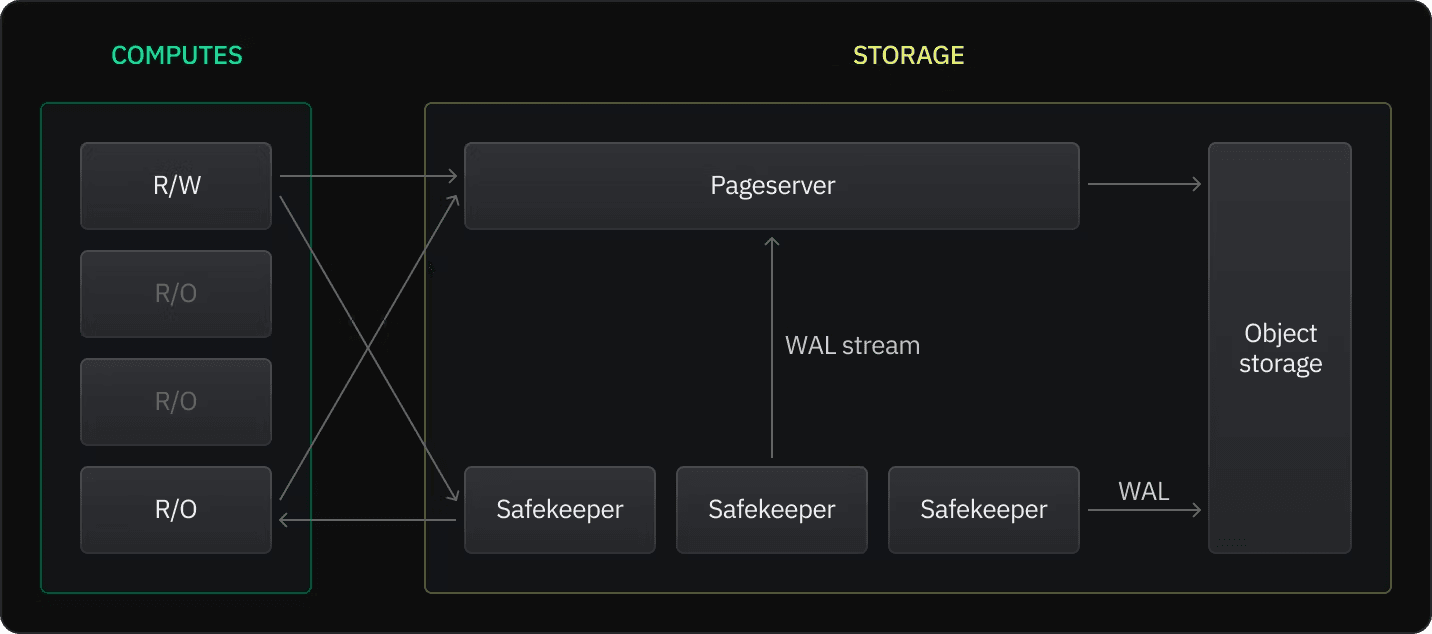Click the COMPUTES heading

177,55
